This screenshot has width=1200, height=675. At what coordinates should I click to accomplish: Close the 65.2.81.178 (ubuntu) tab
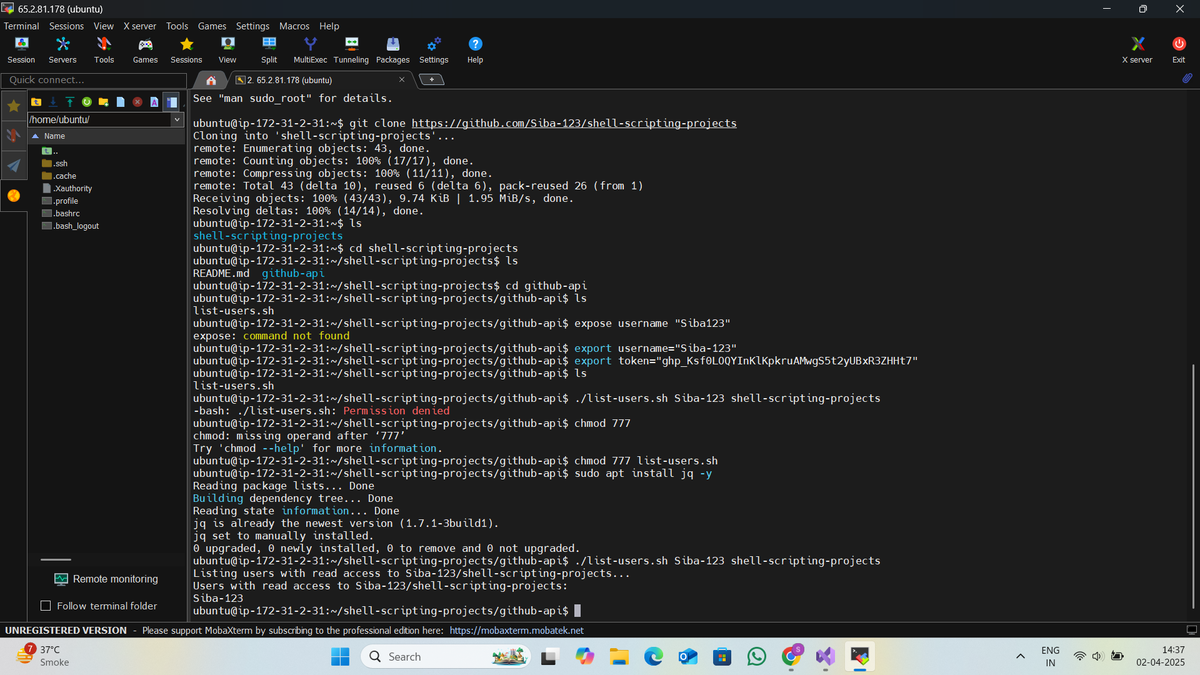pos(401,80)
